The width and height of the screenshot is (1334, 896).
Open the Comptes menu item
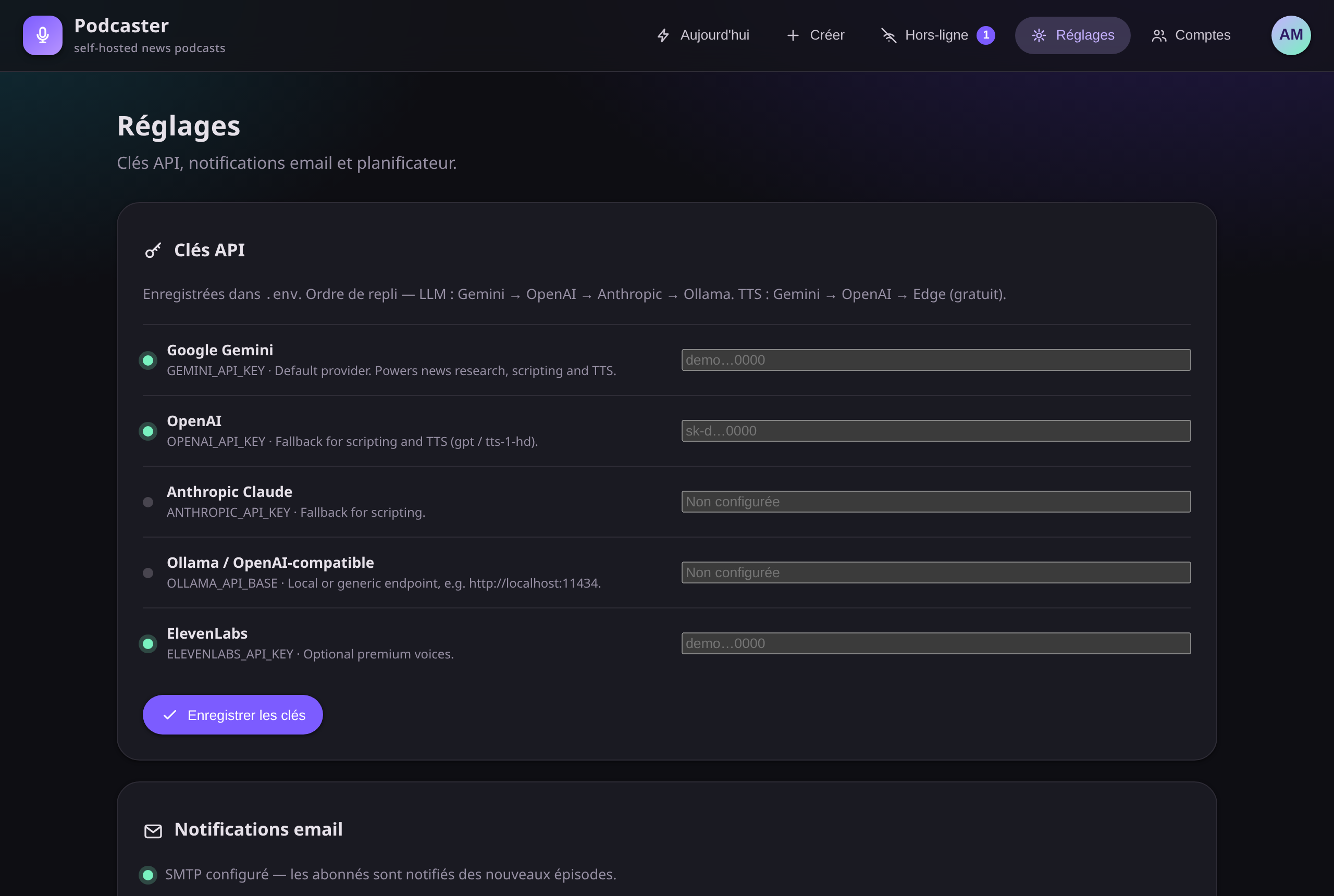pos(1191,35)
